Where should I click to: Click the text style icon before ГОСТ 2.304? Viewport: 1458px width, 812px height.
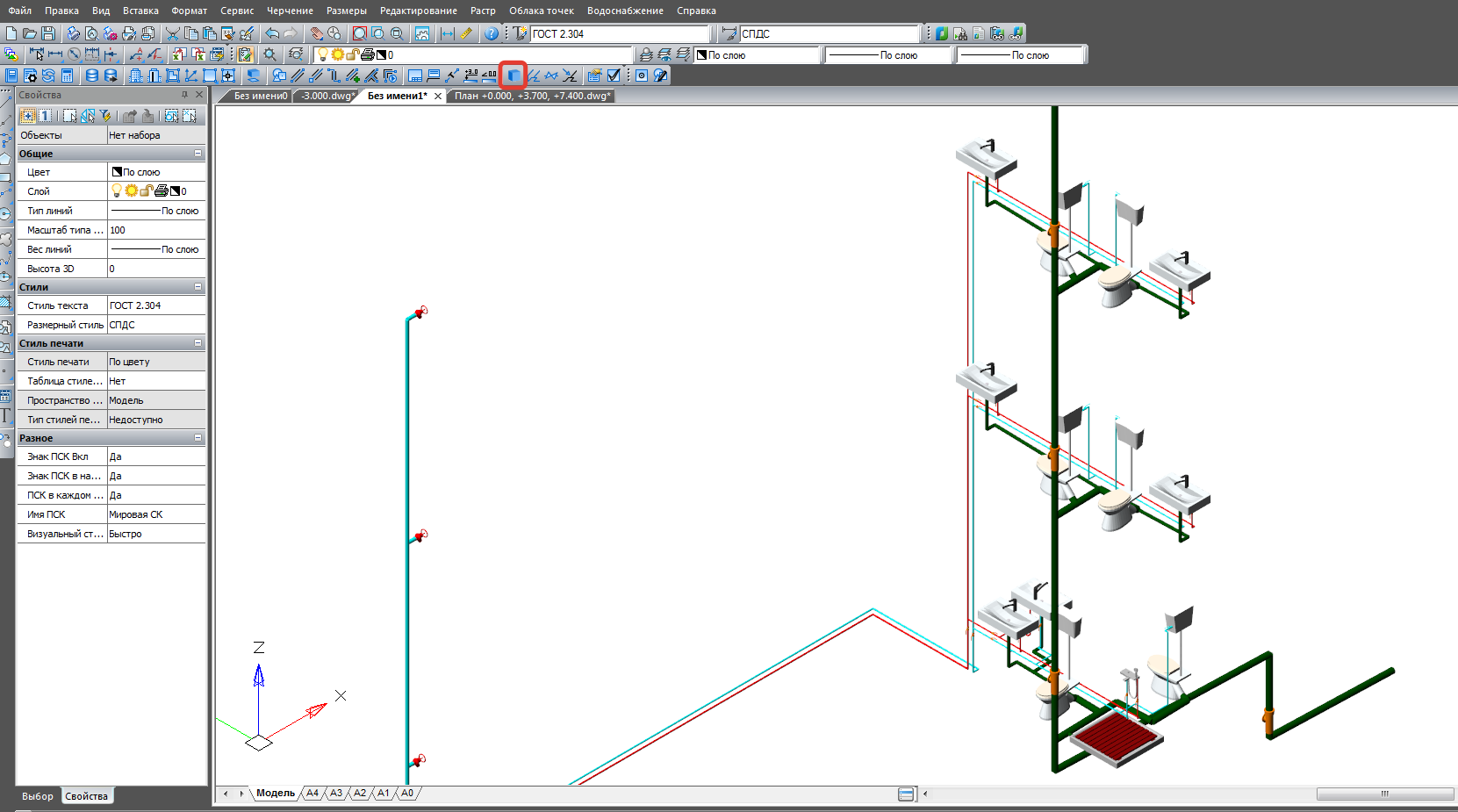520,33
